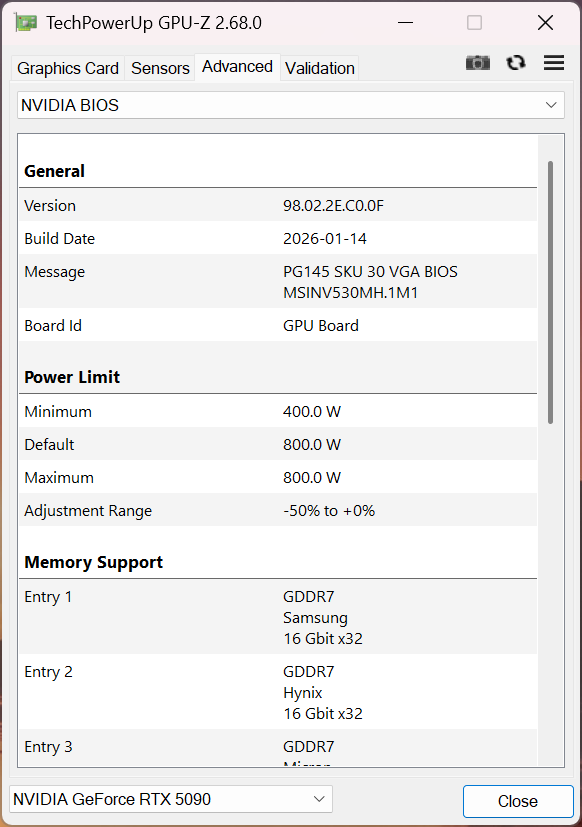Select the BIOS Version value 98.02.2E.C0.0F
The height and width of the screenshot is (827, 582).
click(x=338, y=205)
